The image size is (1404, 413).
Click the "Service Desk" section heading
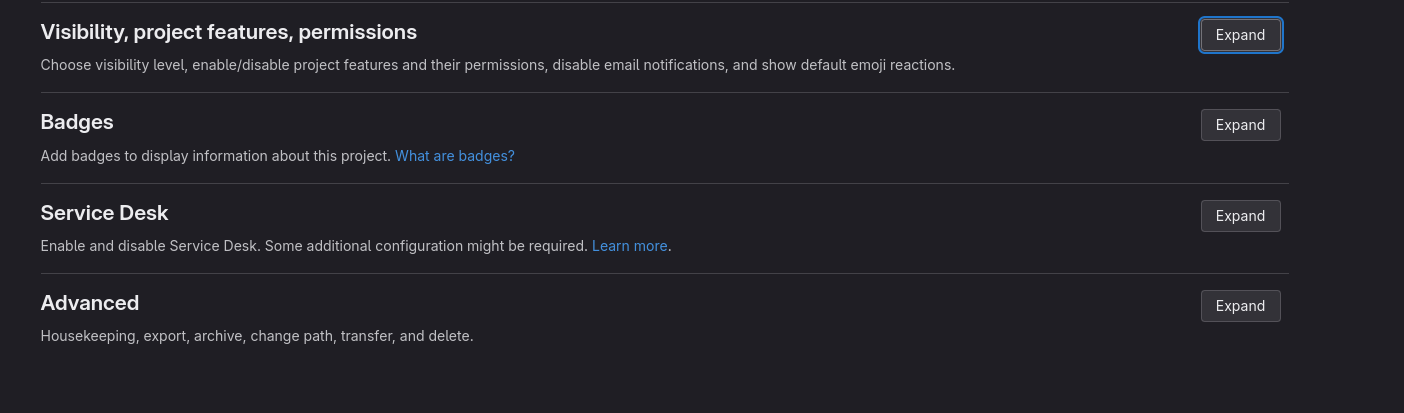[104, 213]
